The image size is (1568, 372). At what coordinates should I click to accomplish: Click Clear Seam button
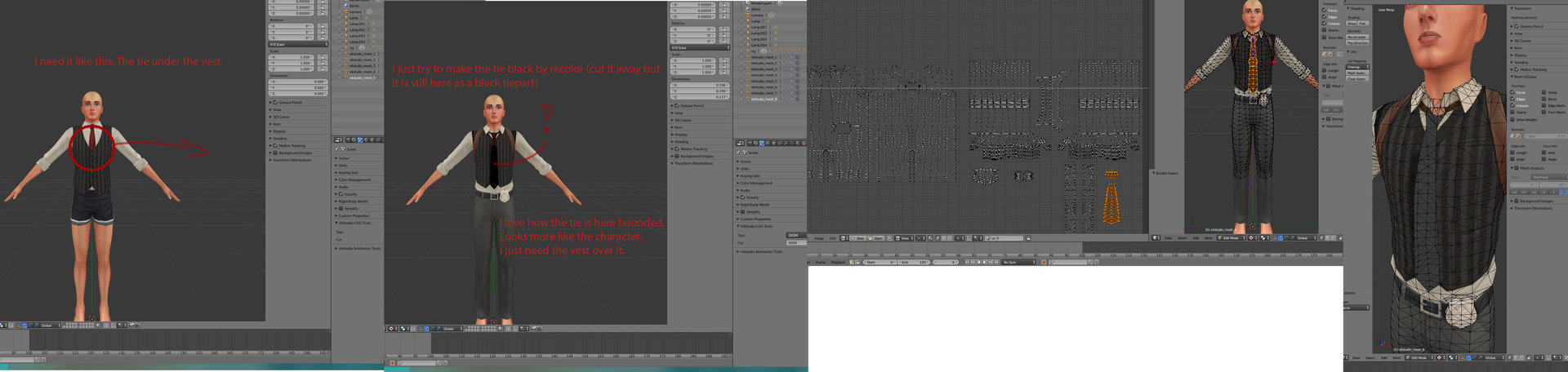pyautogui.click(x=1357, y=78)
